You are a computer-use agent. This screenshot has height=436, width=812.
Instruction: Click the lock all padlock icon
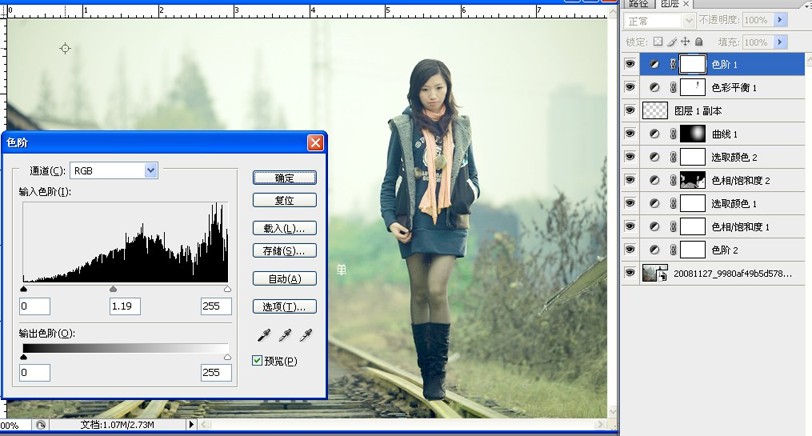pyautogui.click(x=699, y=41)
